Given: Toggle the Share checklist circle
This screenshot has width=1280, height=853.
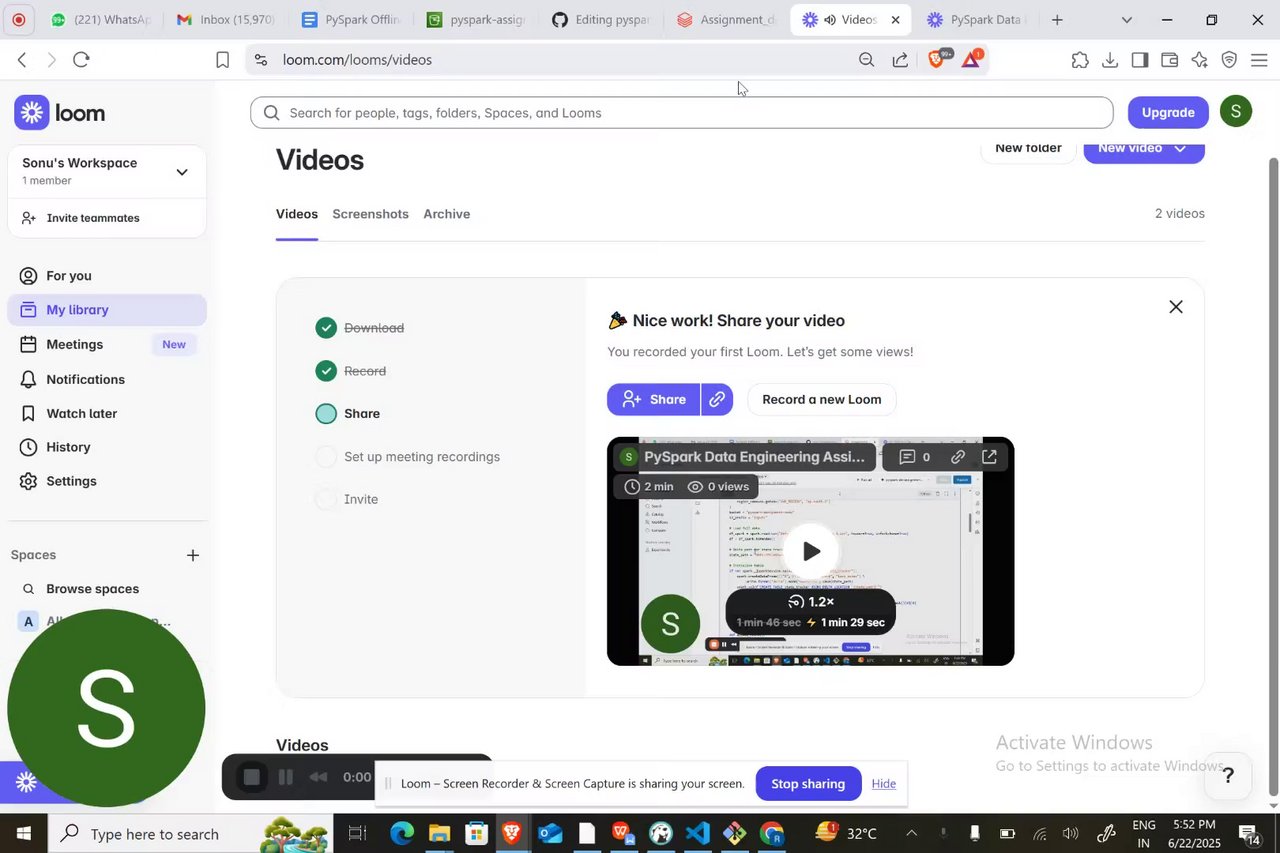Looking at the screenshot, I should pos(326,414).
